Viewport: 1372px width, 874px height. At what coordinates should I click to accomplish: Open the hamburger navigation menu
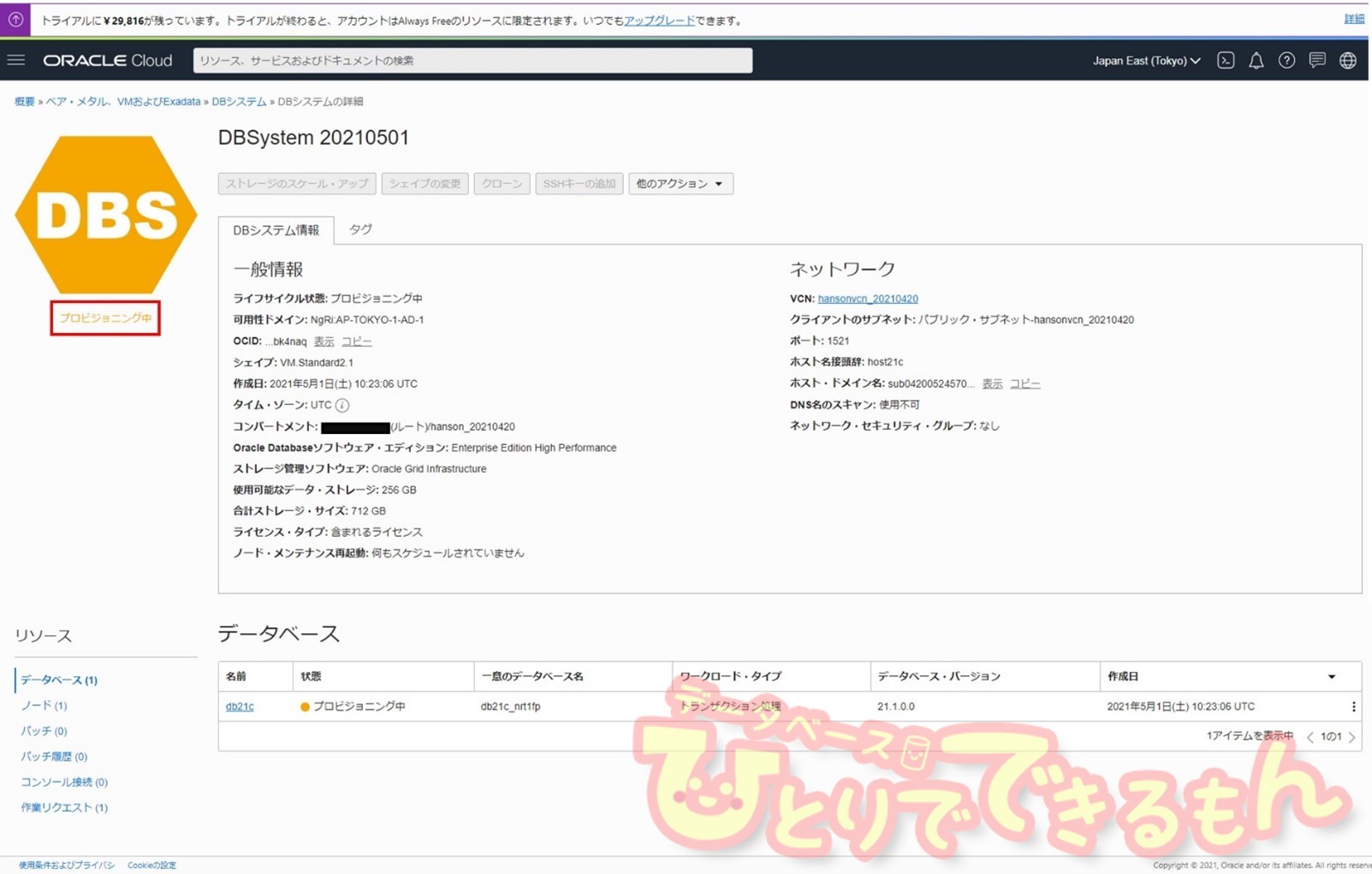tap(16, 60)
